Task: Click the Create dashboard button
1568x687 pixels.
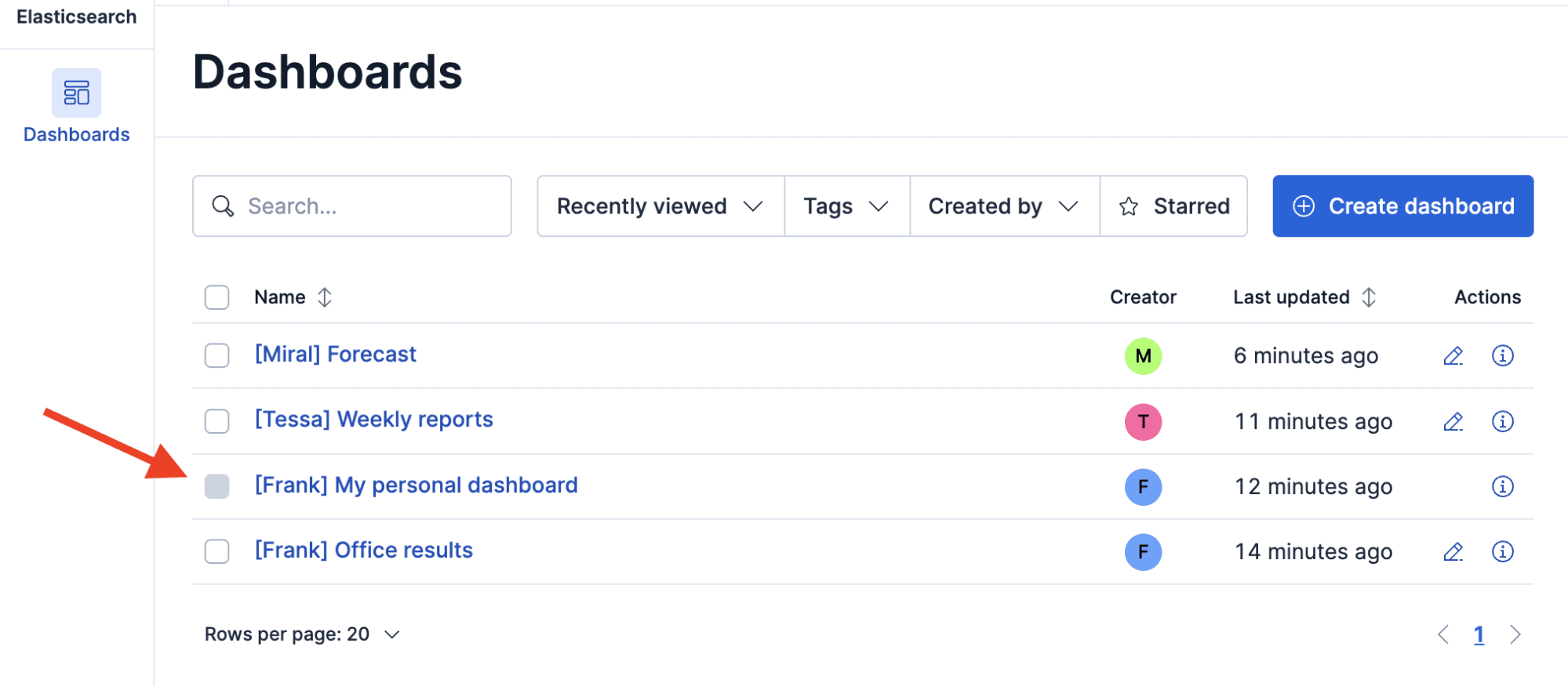Action: click(x=1402, y=206)
